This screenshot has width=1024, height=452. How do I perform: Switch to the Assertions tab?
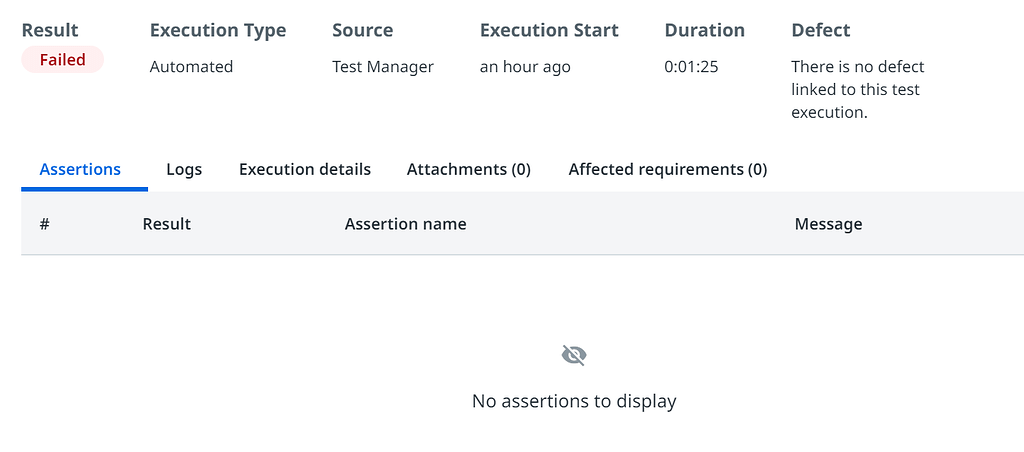[x=80, y=169]
